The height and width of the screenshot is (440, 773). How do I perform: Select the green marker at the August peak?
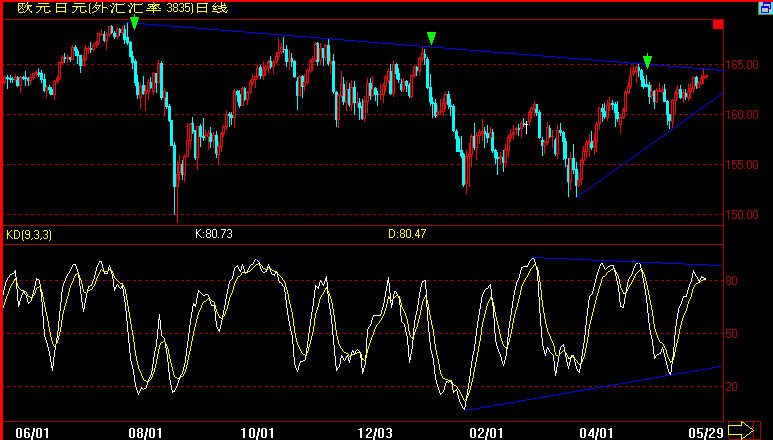(134, 22)
